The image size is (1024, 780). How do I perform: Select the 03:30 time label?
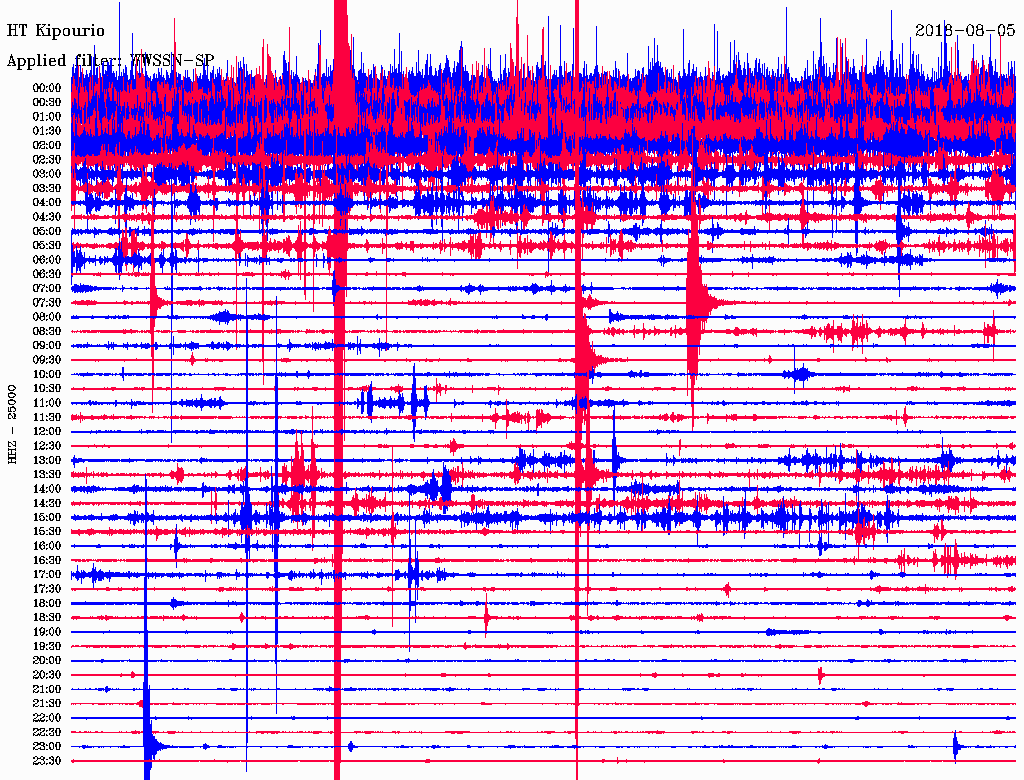pos(47,189)
